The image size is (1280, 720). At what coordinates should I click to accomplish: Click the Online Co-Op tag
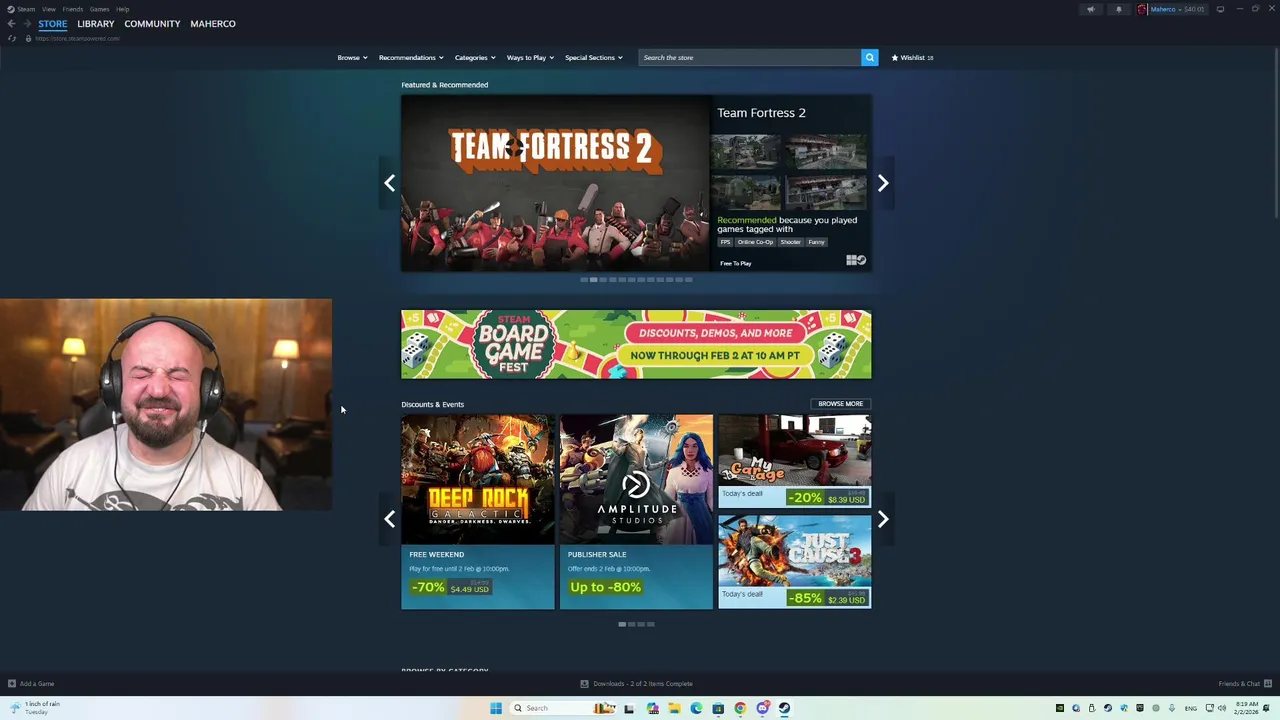(756, 242)
